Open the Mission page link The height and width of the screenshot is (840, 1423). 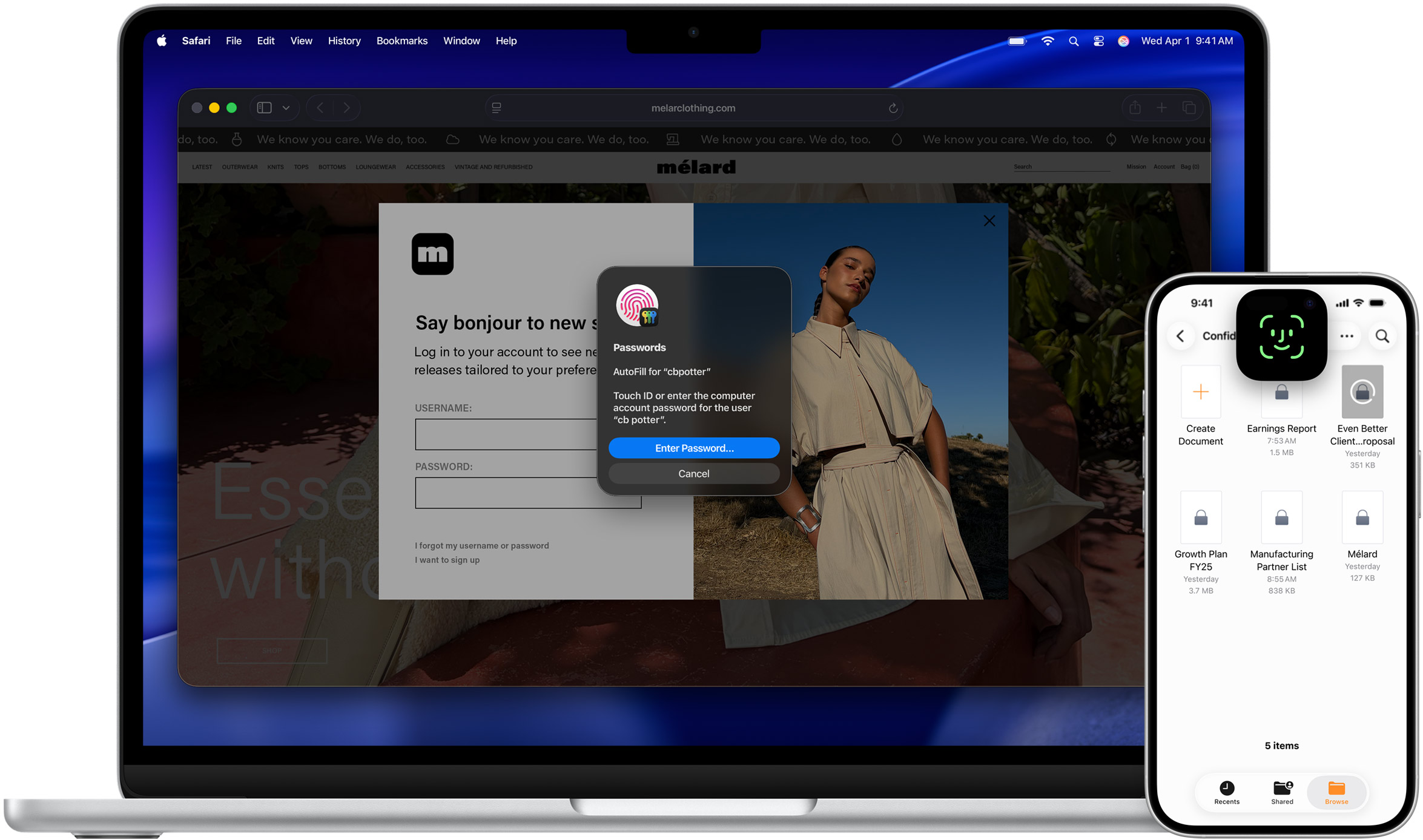tap(1136, 166)
